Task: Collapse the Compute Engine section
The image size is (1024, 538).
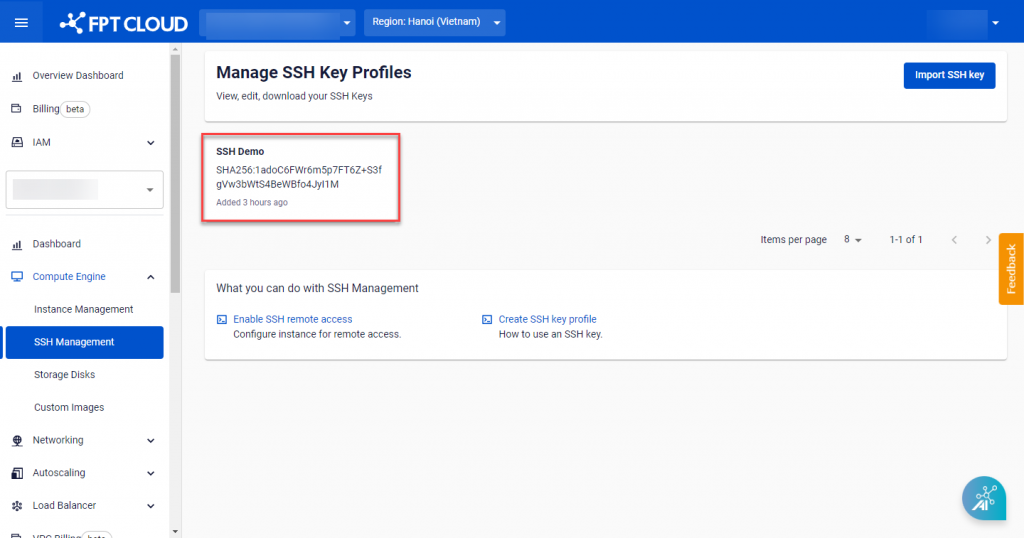Action: pyautogui.click(x=151, y=277)
